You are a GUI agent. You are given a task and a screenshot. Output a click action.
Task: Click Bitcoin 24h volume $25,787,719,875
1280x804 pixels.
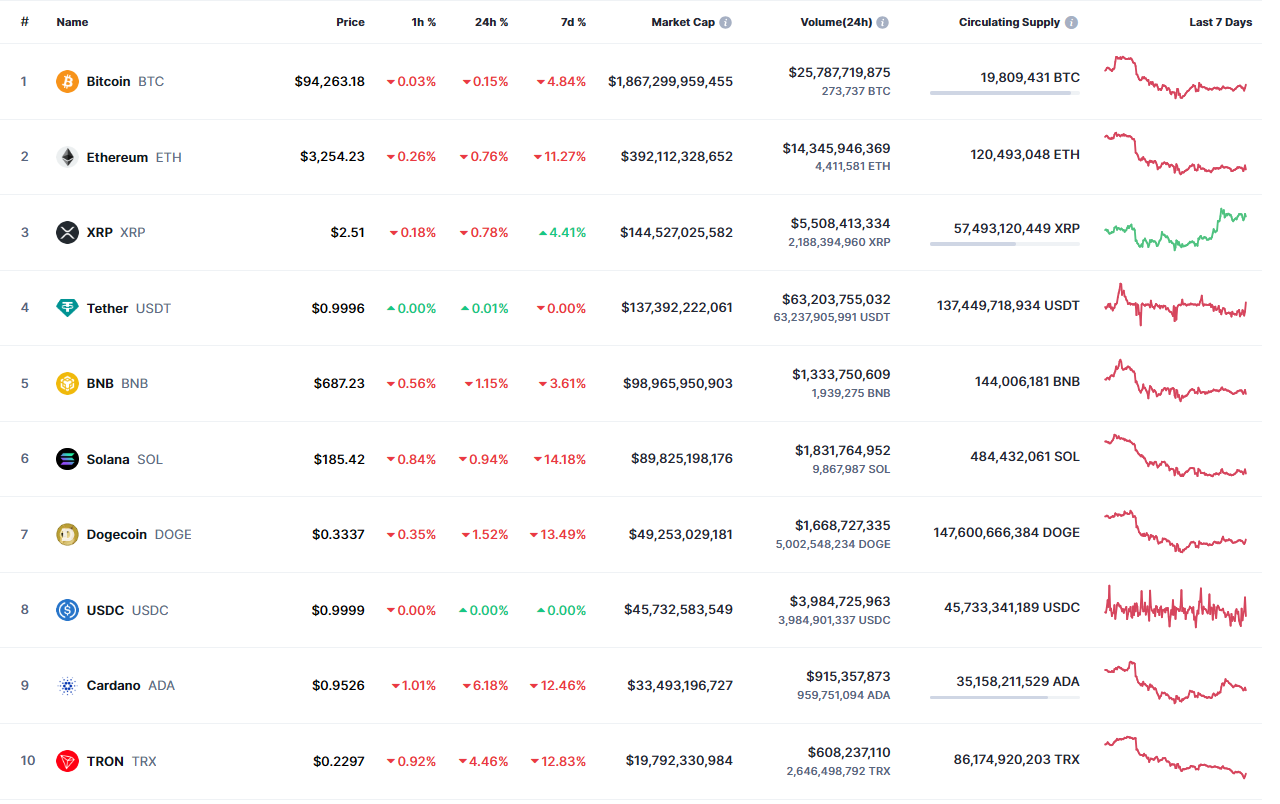pyautogui.click(x=839, y=72)
